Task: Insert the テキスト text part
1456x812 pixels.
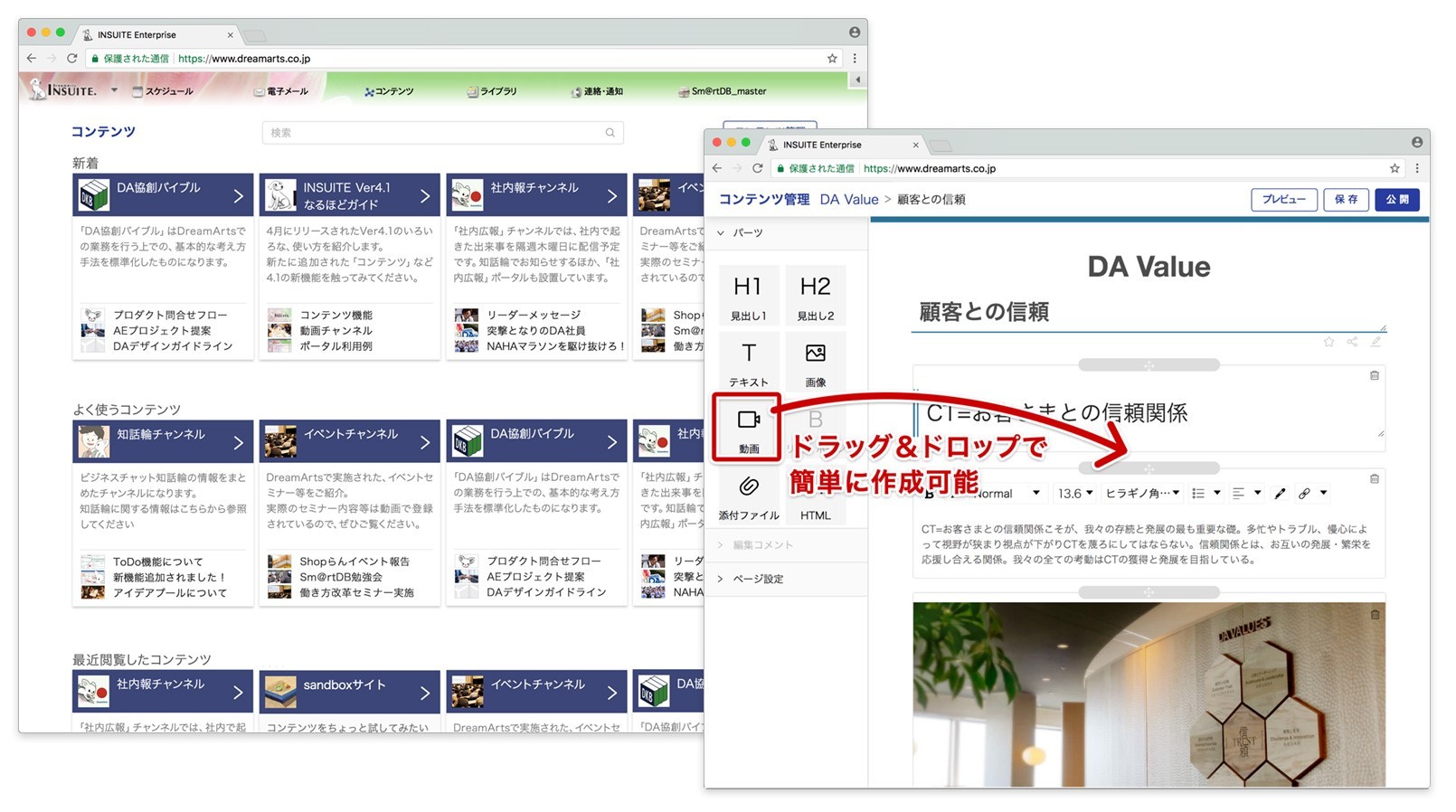Action: pyautogui.click(x=748, y=363)
